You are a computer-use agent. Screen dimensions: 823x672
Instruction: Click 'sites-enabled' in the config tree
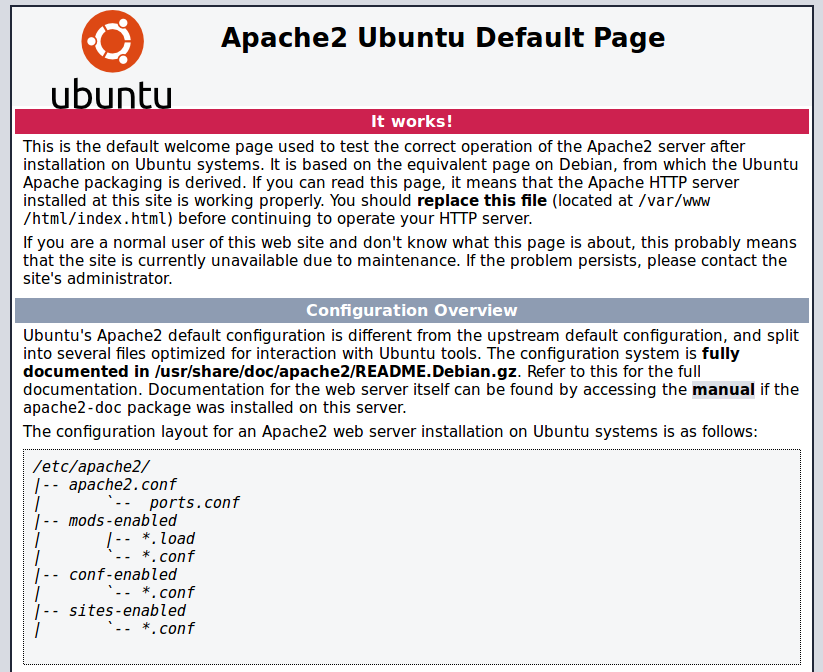pos(127,611)
